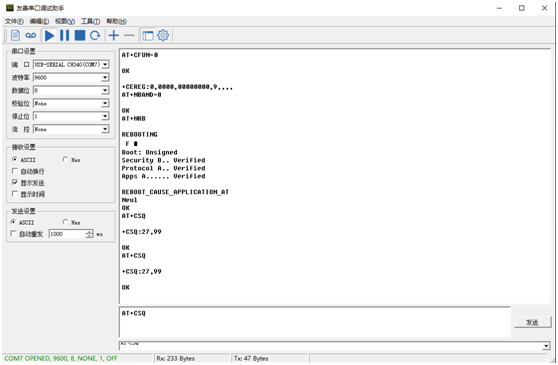Expand the parity None dropdown
Screen dimensions: 558x365
pos(105,104)
